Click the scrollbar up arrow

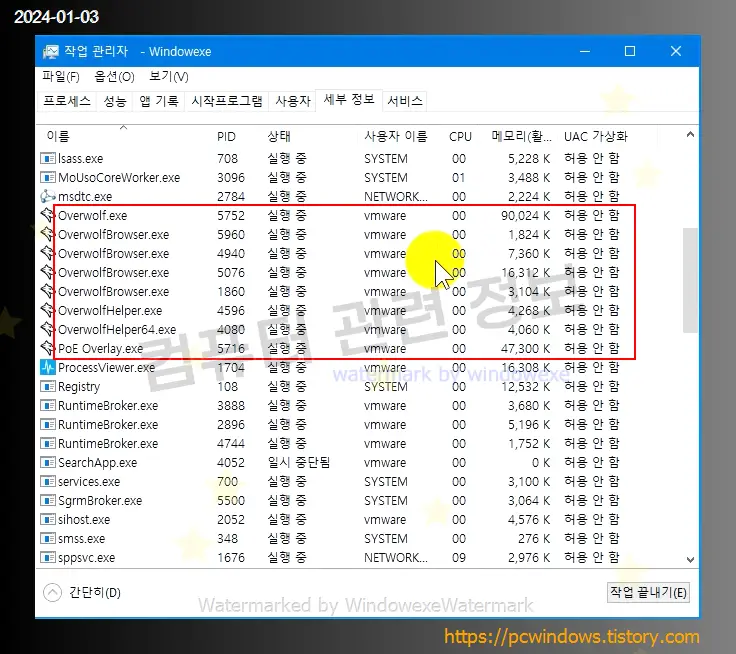pyautogui.click(x=690, y=135)
